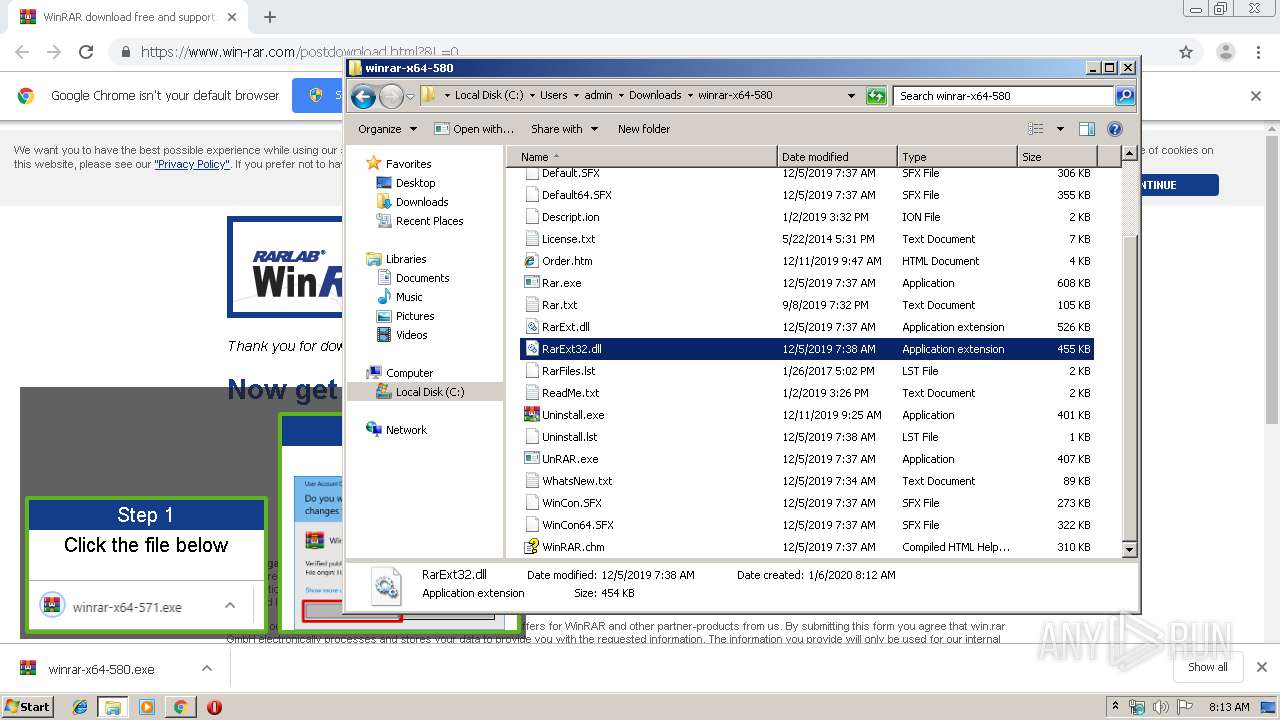Open the Explorer help question-mark icon

[x=1115, y=129]
